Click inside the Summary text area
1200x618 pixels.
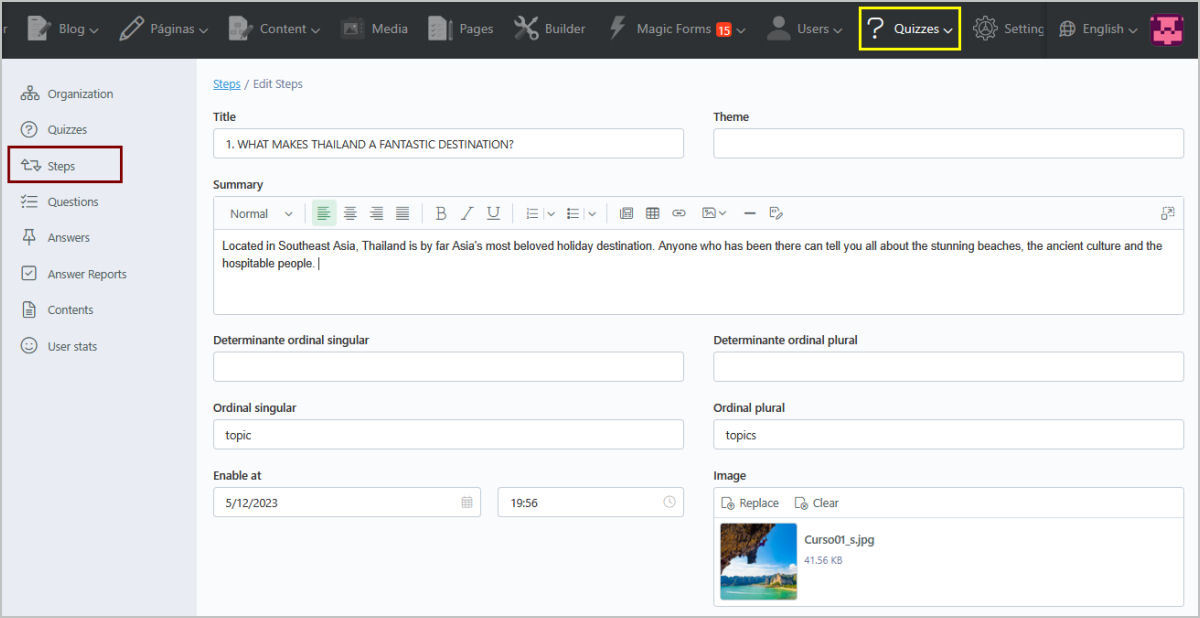(x=698, y=272)
